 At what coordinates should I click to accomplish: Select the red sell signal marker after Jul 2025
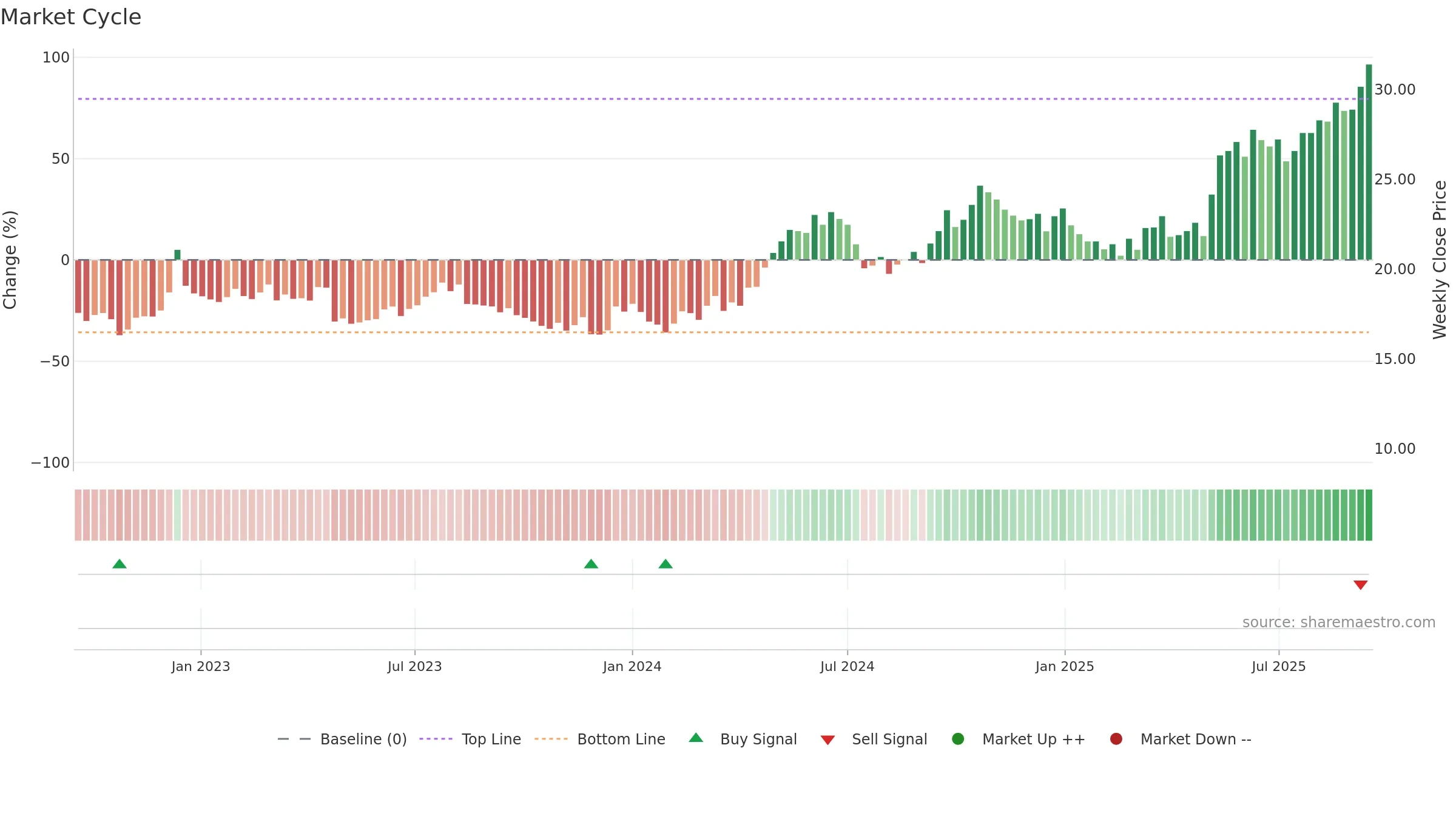(1360, 585)
